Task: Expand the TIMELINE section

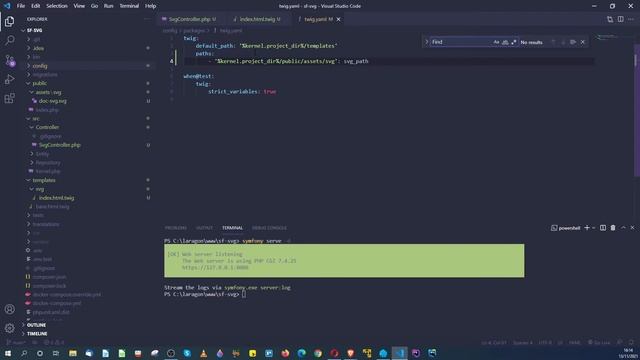Action: pyautogui.click(x=37, y=333)
